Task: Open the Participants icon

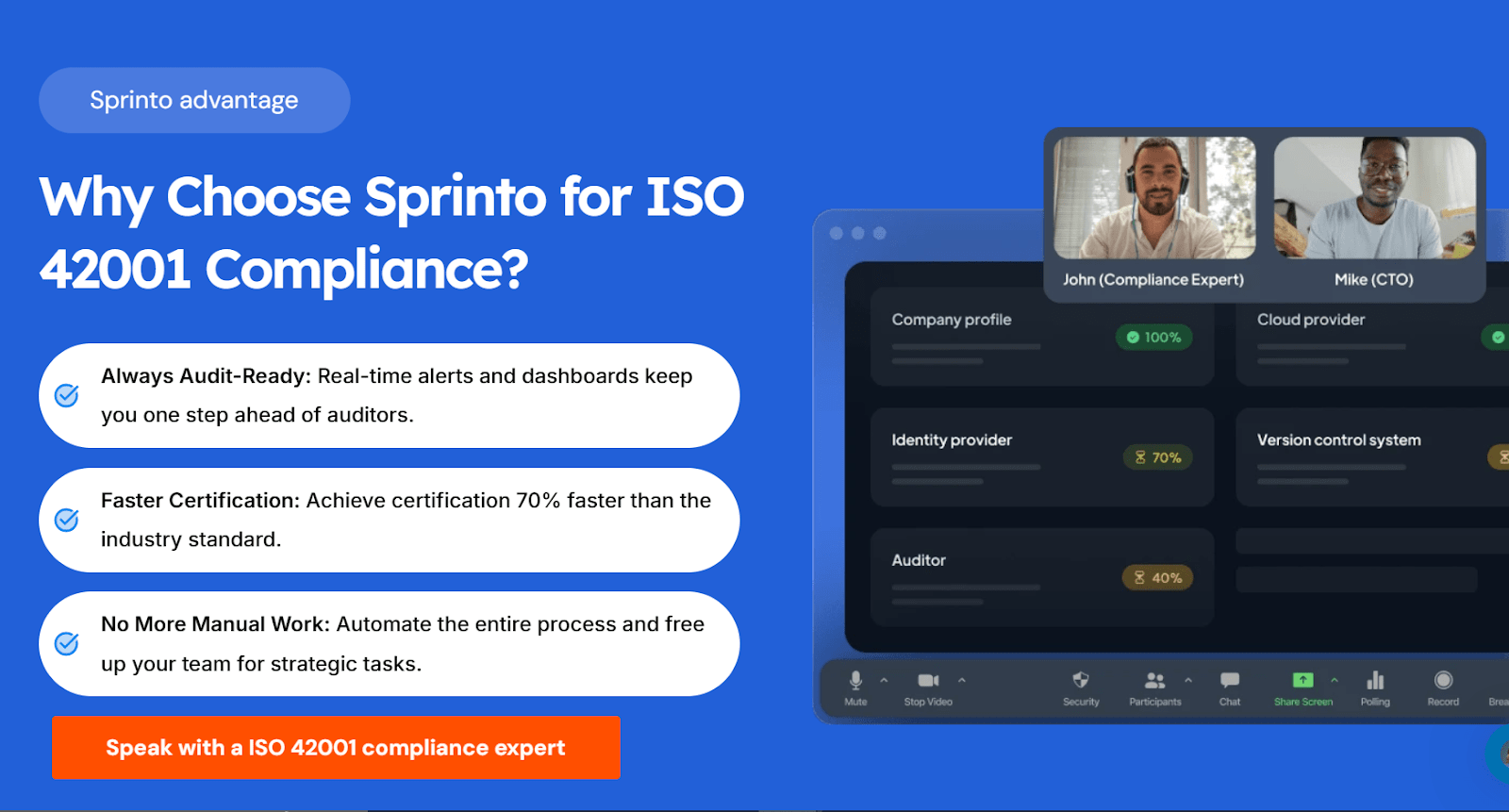Action: pos(1154,680)
